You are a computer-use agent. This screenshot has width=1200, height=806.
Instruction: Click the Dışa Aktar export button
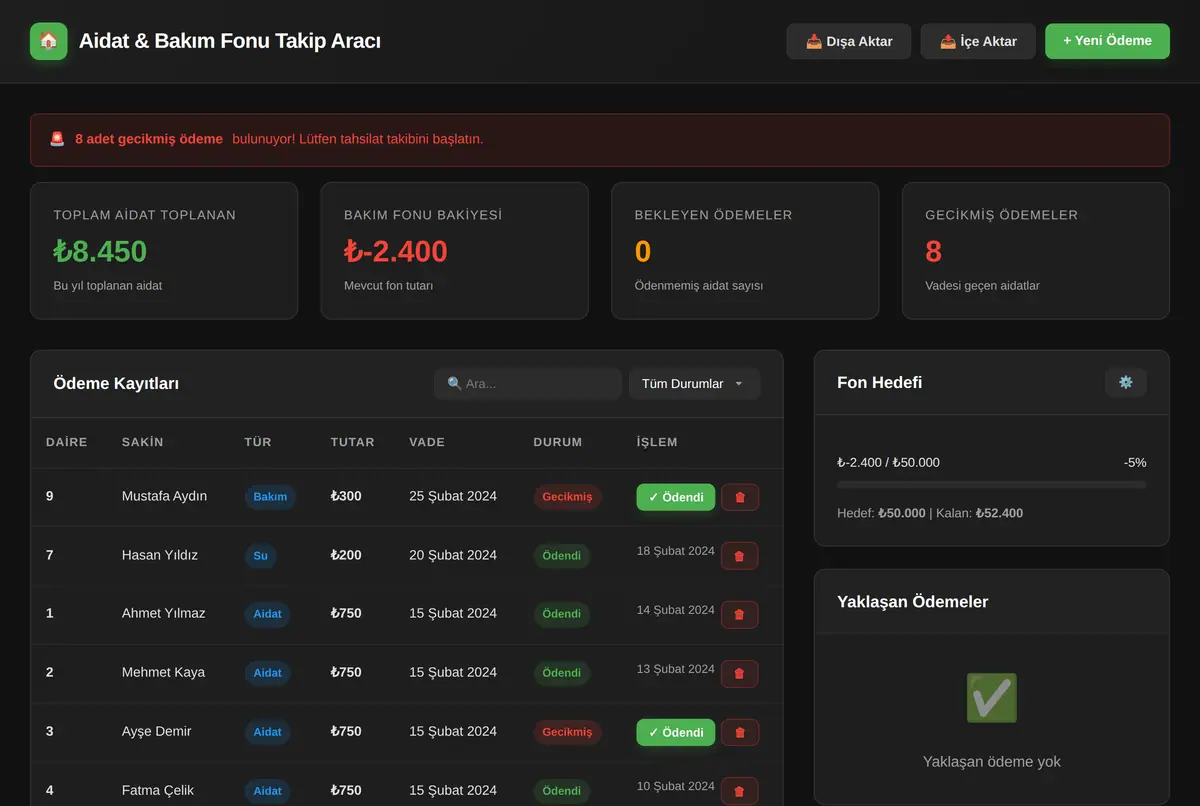click(x=849, y=41)
